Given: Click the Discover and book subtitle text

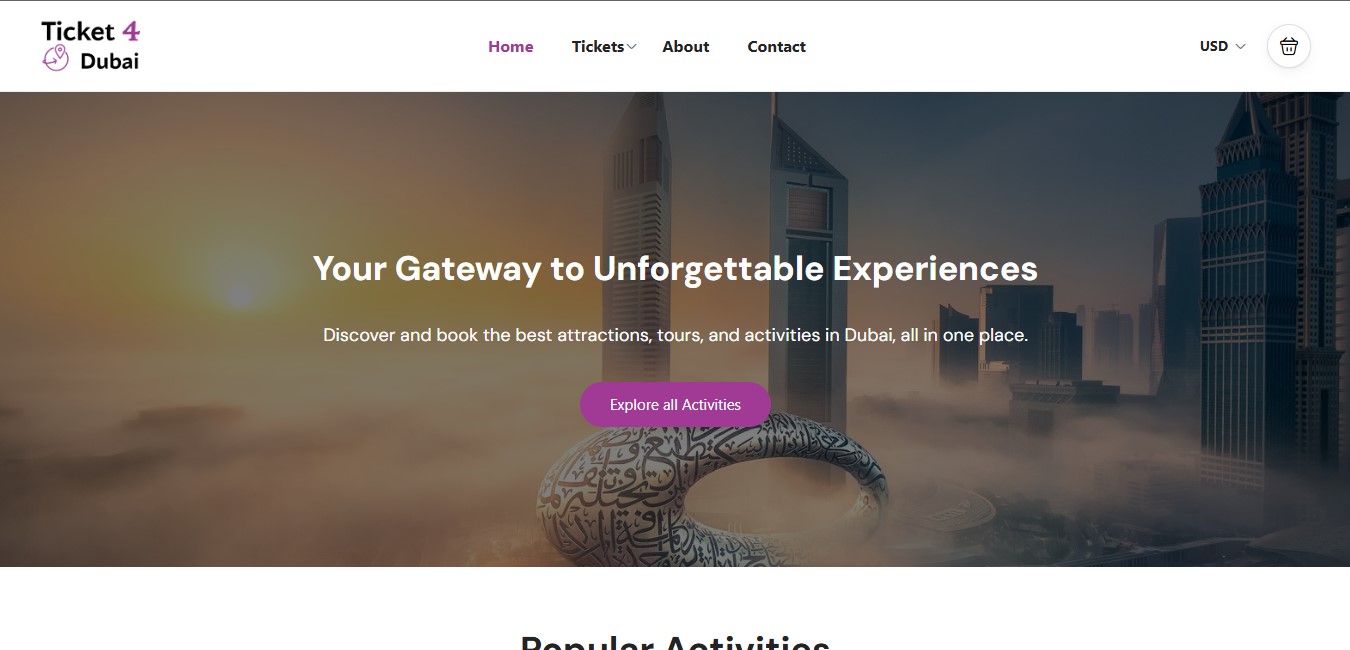Looking at the screenshot, I should pos(675,335).
